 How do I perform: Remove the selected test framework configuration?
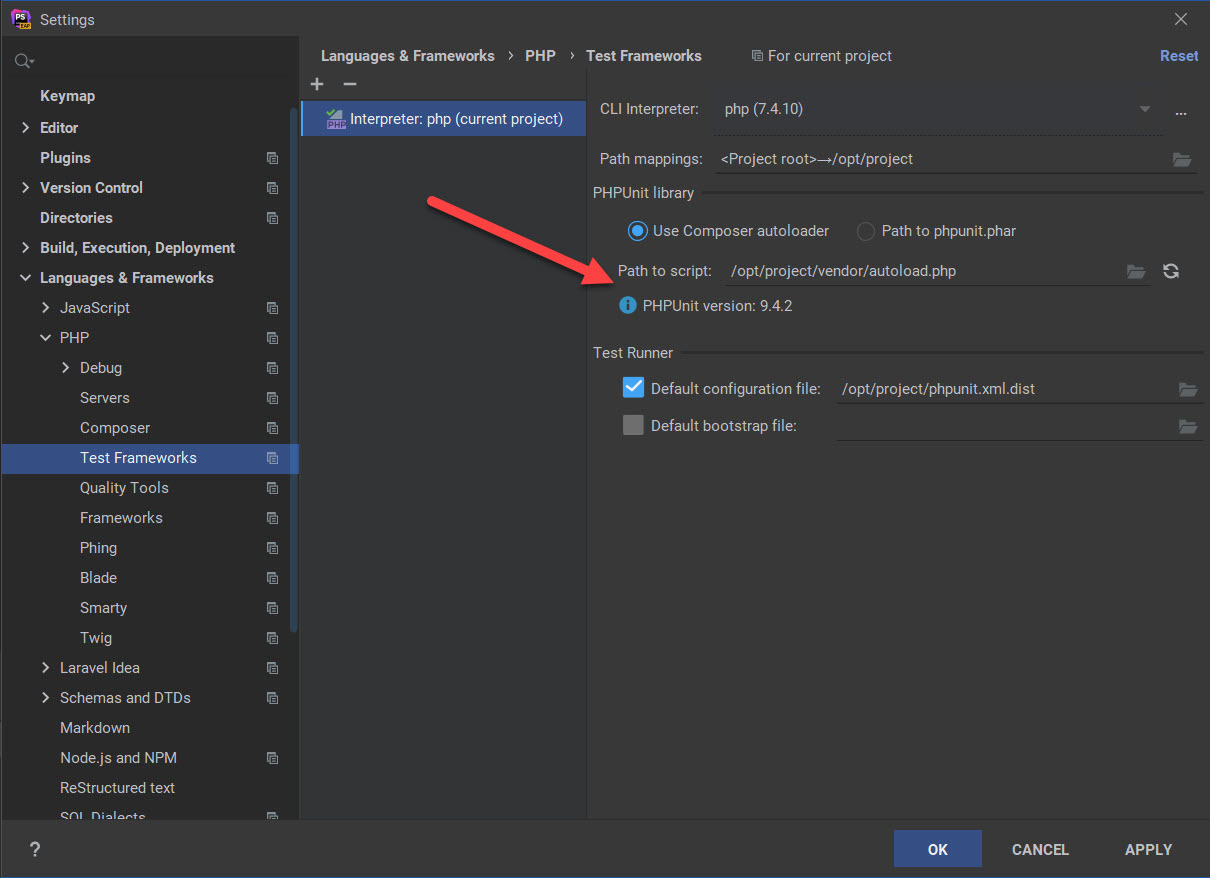[349, 85]
